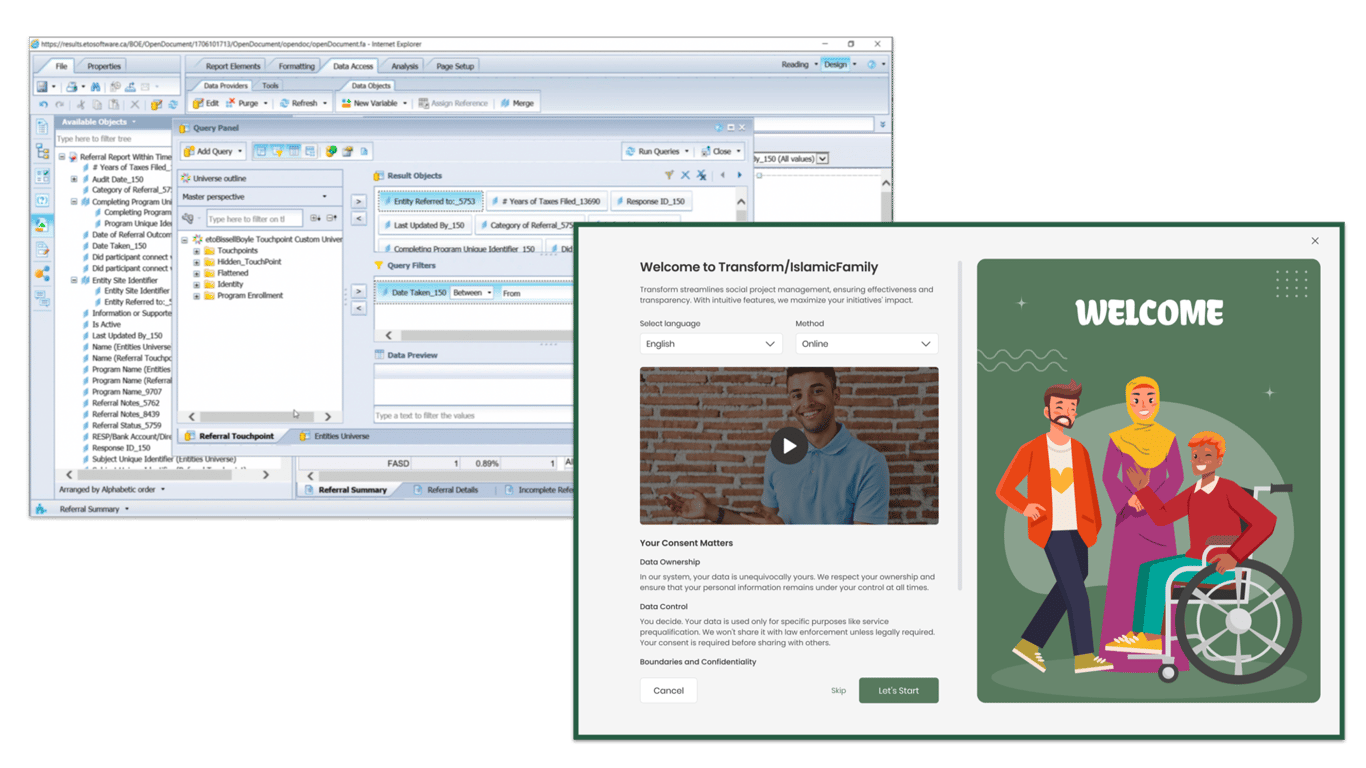Expand the Hidden_TouchPoint folder
Screen dimensions: 1366x768
click(x=197, y=262)
